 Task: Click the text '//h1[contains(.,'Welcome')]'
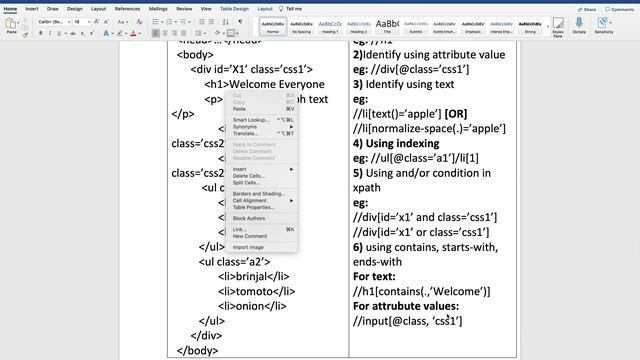(422, 291)
